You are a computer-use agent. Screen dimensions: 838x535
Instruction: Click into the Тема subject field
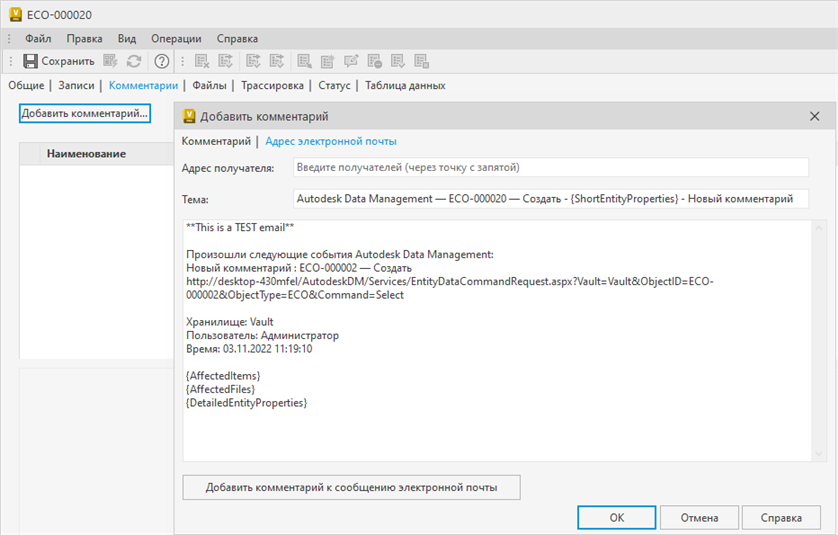point(551,199)
